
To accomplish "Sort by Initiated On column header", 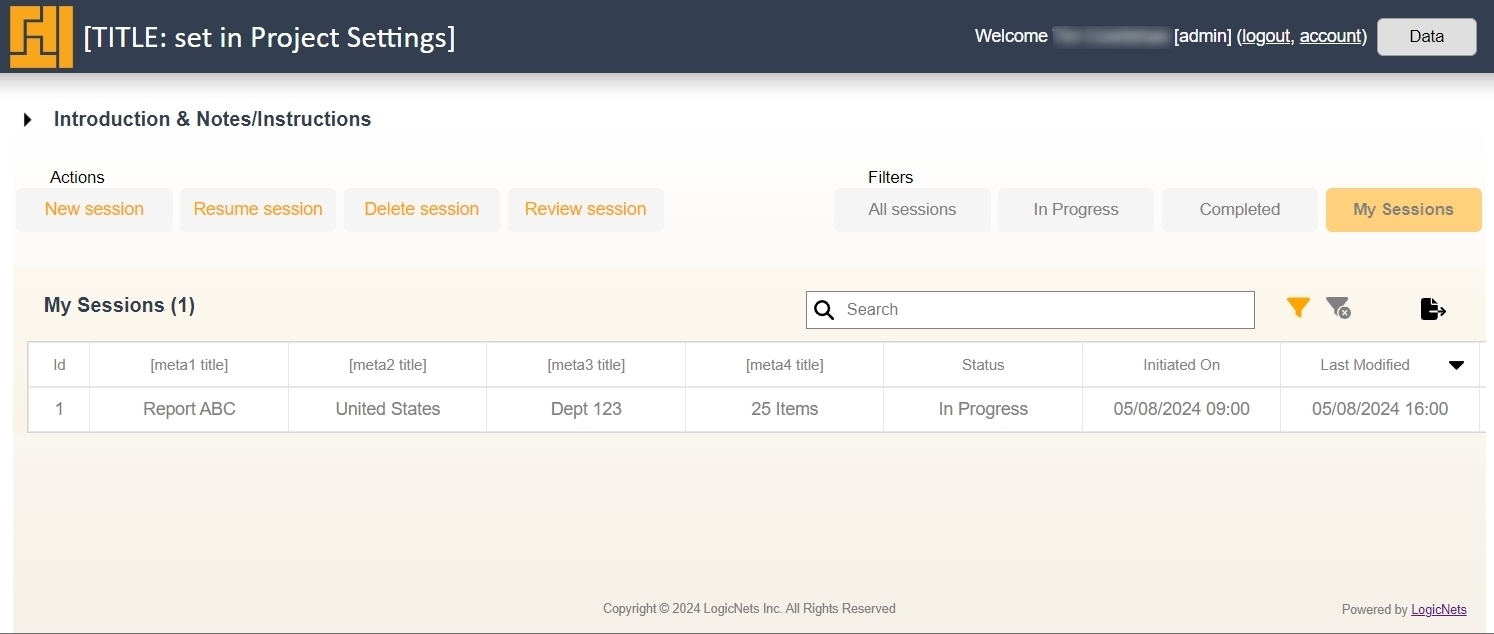I will coord(1182,365).
